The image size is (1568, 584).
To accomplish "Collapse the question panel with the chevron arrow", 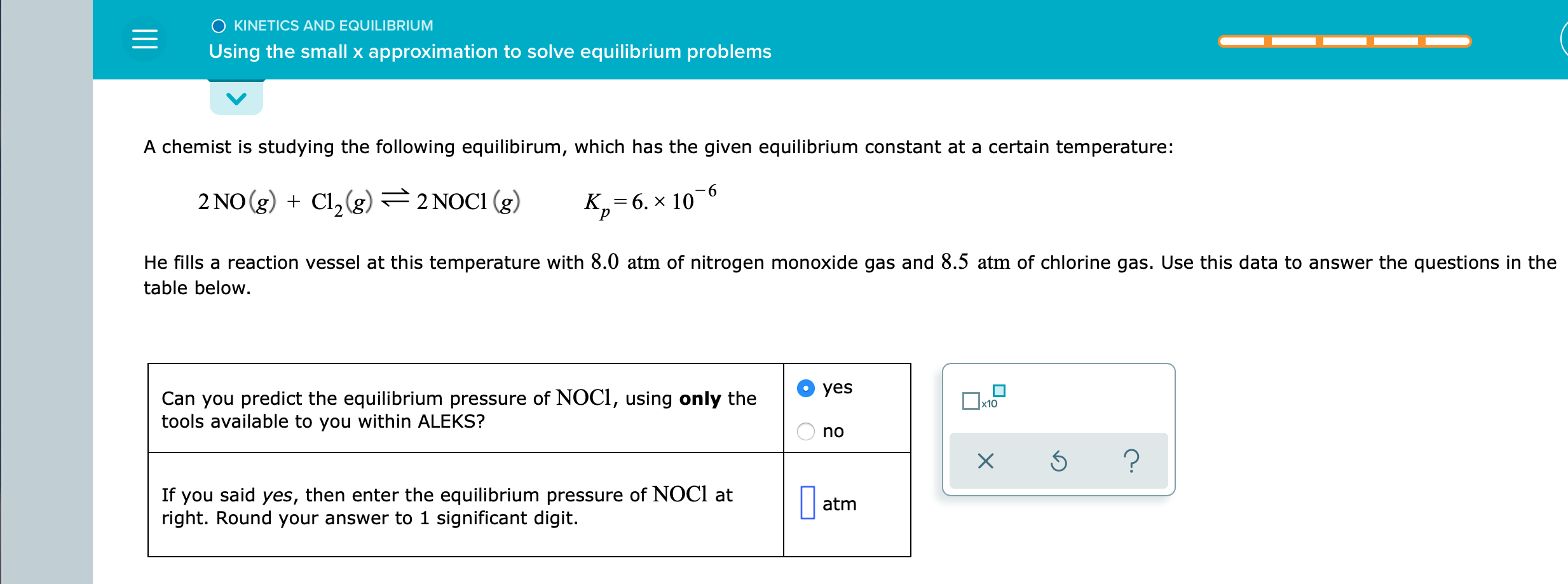I will pos(236,97).
